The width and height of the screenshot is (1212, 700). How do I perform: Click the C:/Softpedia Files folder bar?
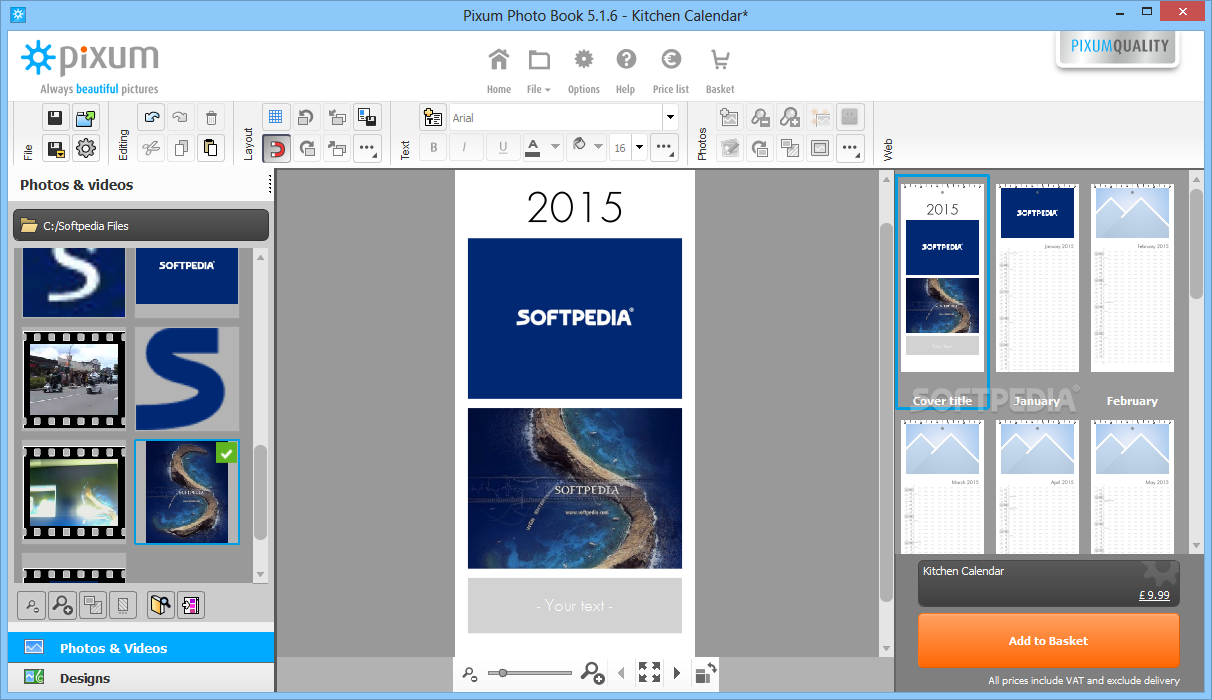[141, 226]
